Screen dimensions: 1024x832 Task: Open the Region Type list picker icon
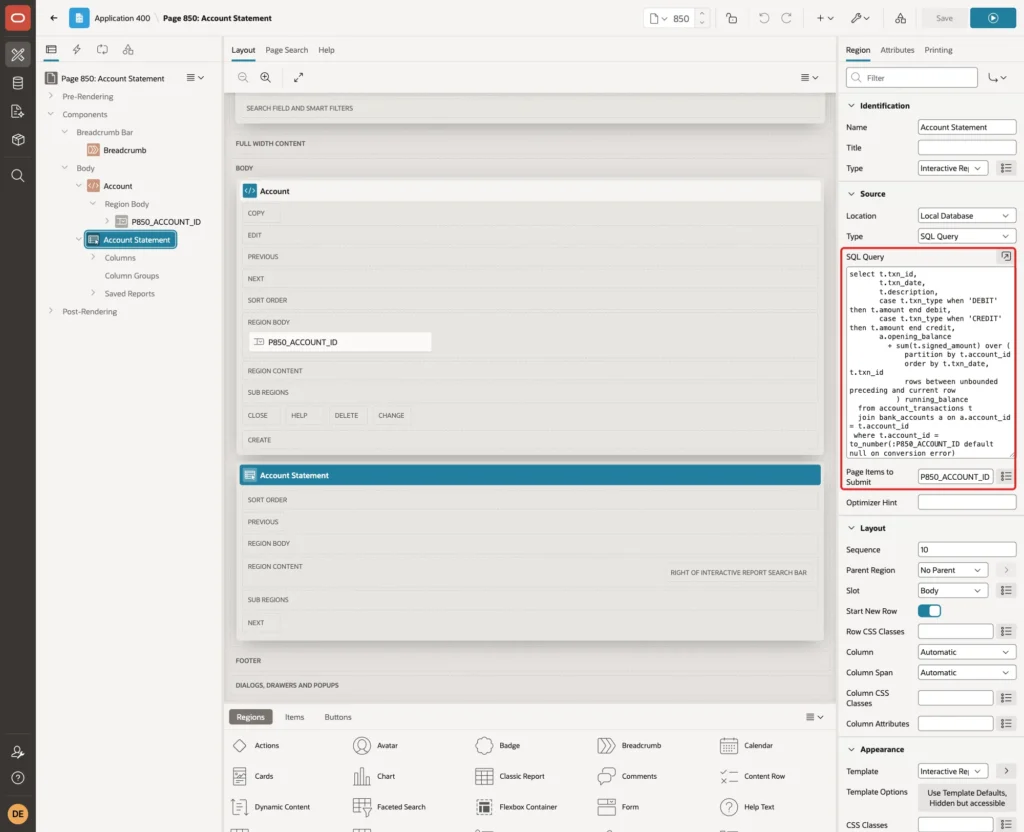coord(1006,168)
